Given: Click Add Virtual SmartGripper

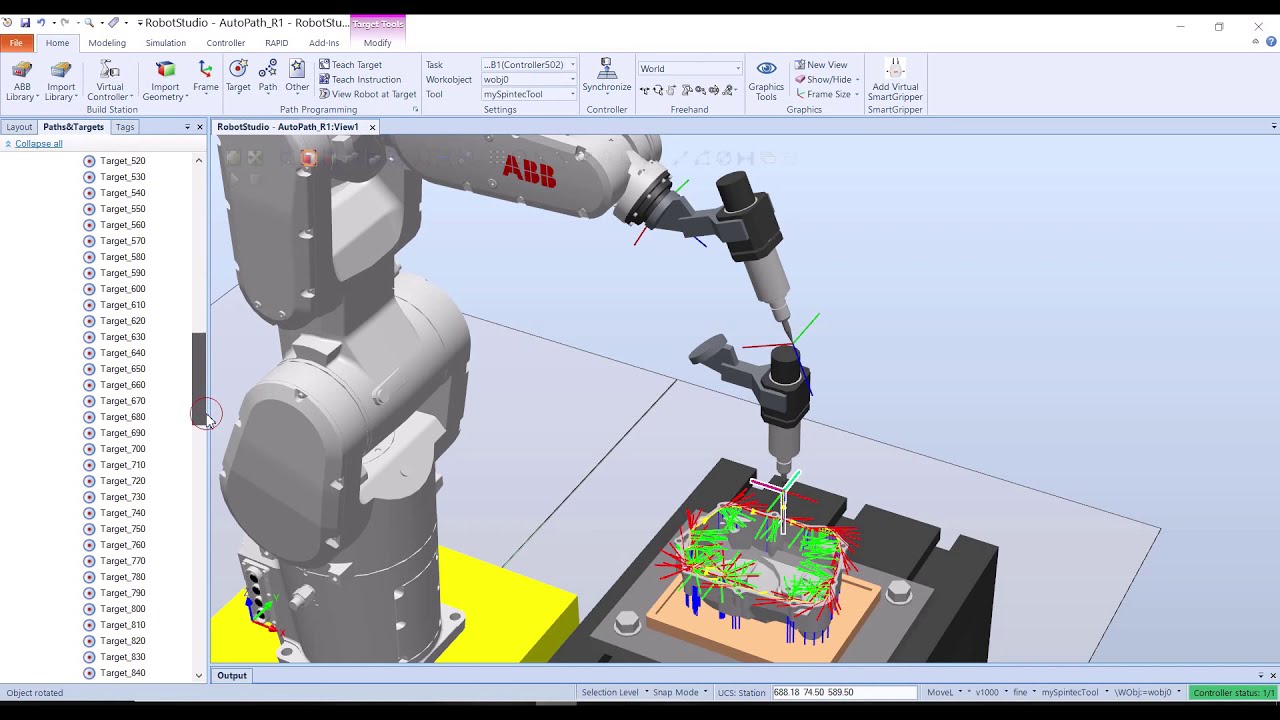Looking at the screenshot, I should point(895,80).
